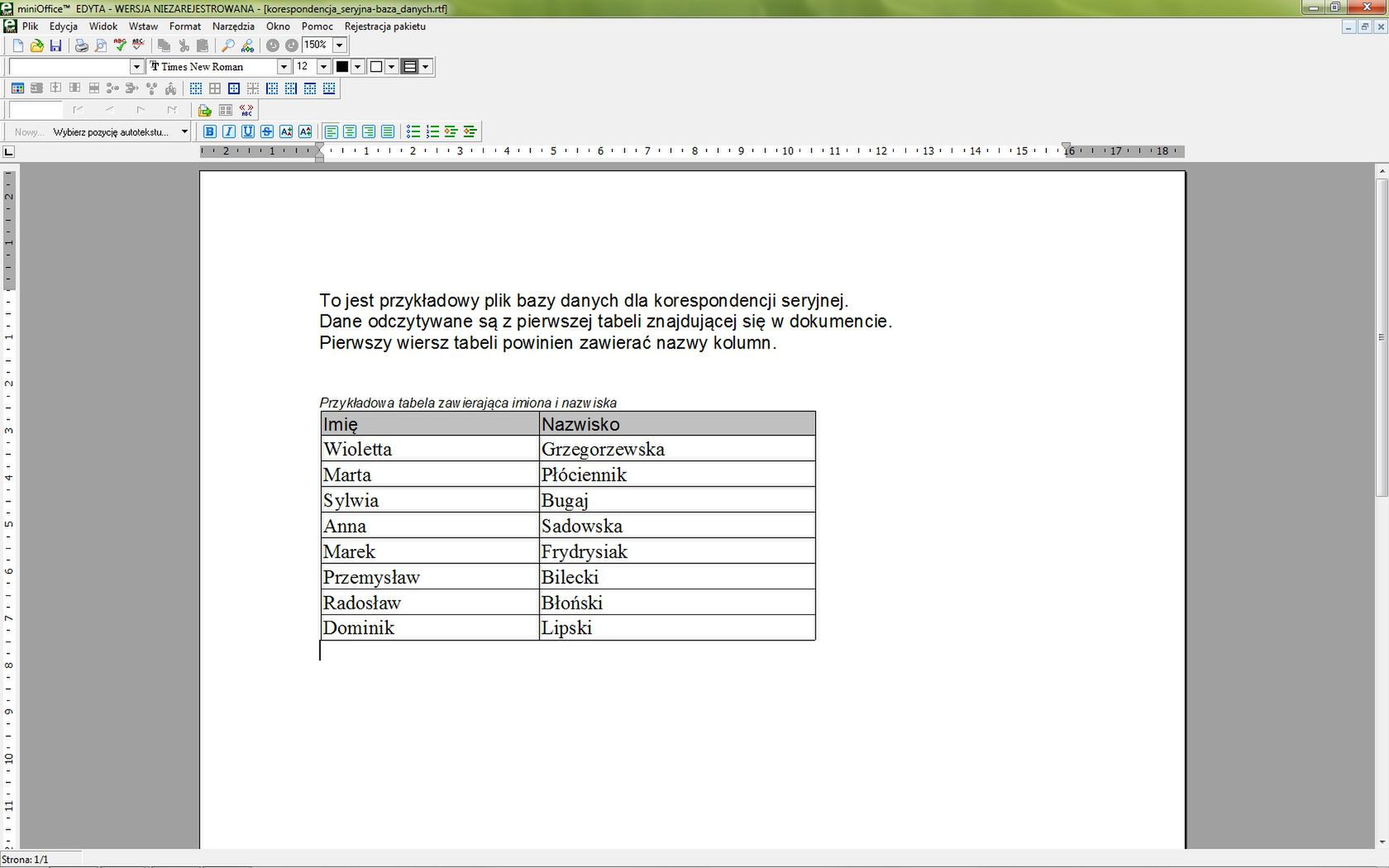Image resolution: width=1389 pixels, height=868 pixels.
Task: Click the mail merge export folder icon
Action: pyautogui.click(x=205, y=110)
